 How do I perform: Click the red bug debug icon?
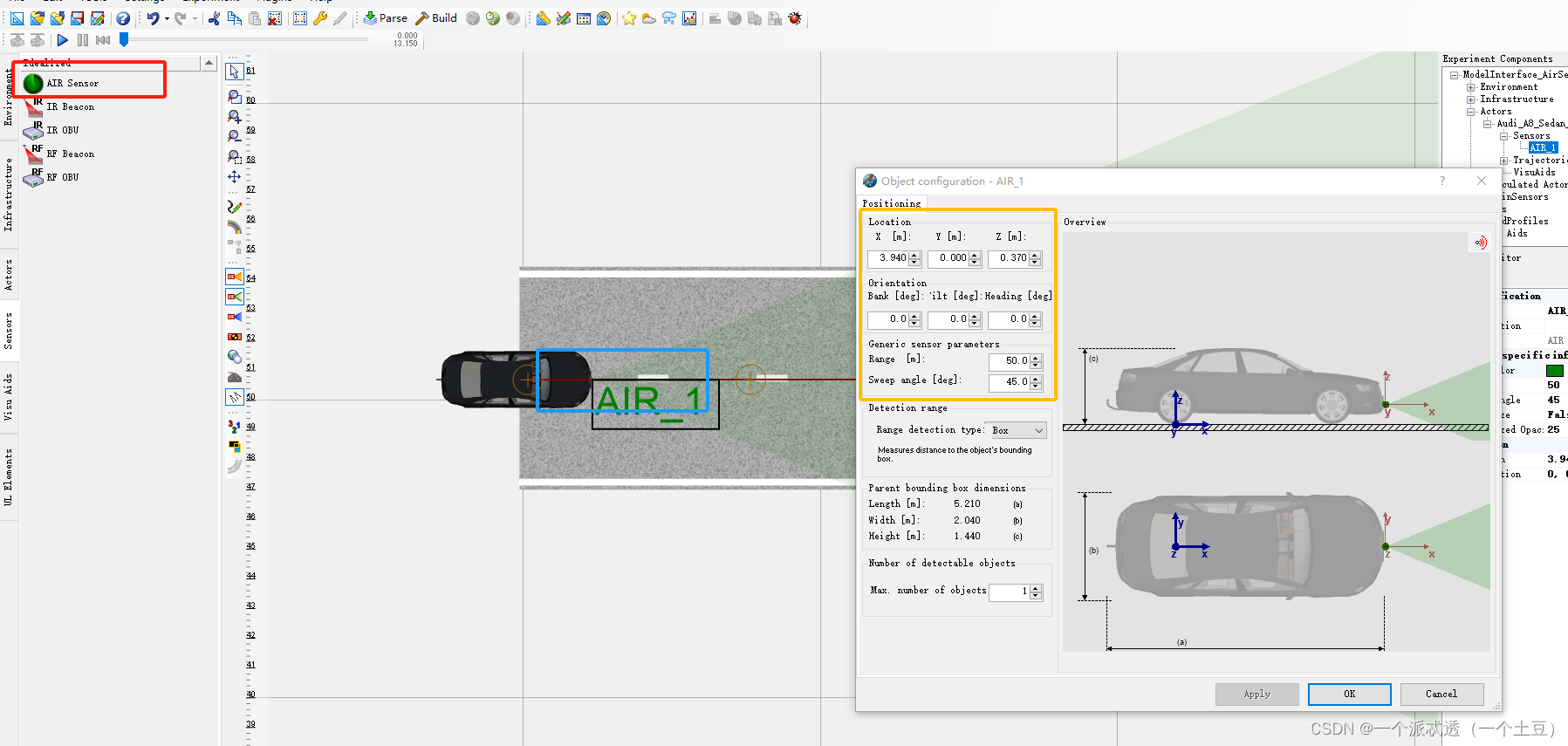795,18
